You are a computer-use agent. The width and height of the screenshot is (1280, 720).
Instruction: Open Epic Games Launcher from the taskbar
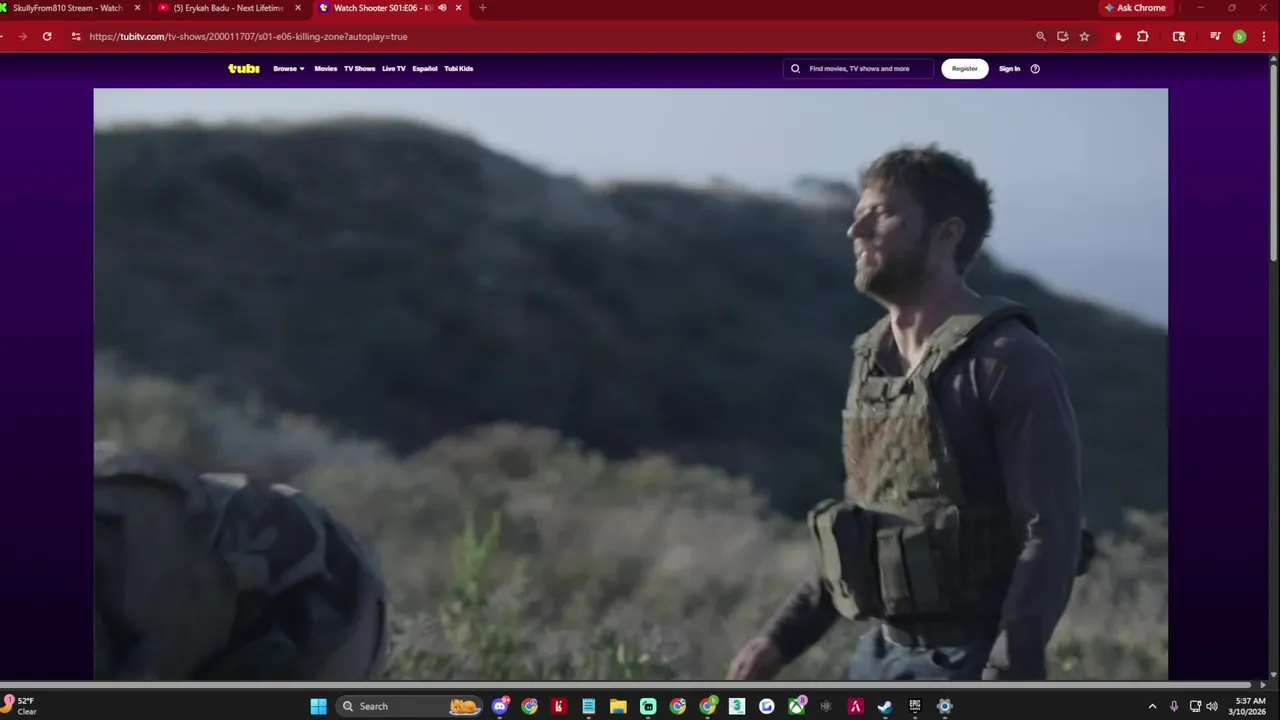pyautogui.click(x=915, y=706)
